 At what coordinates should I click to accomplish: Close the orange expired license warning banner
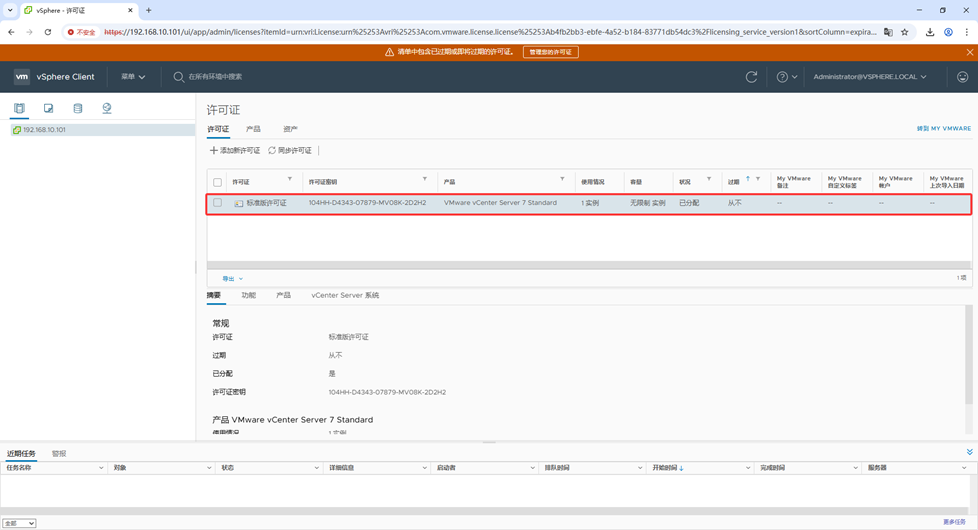click(969, 52)
